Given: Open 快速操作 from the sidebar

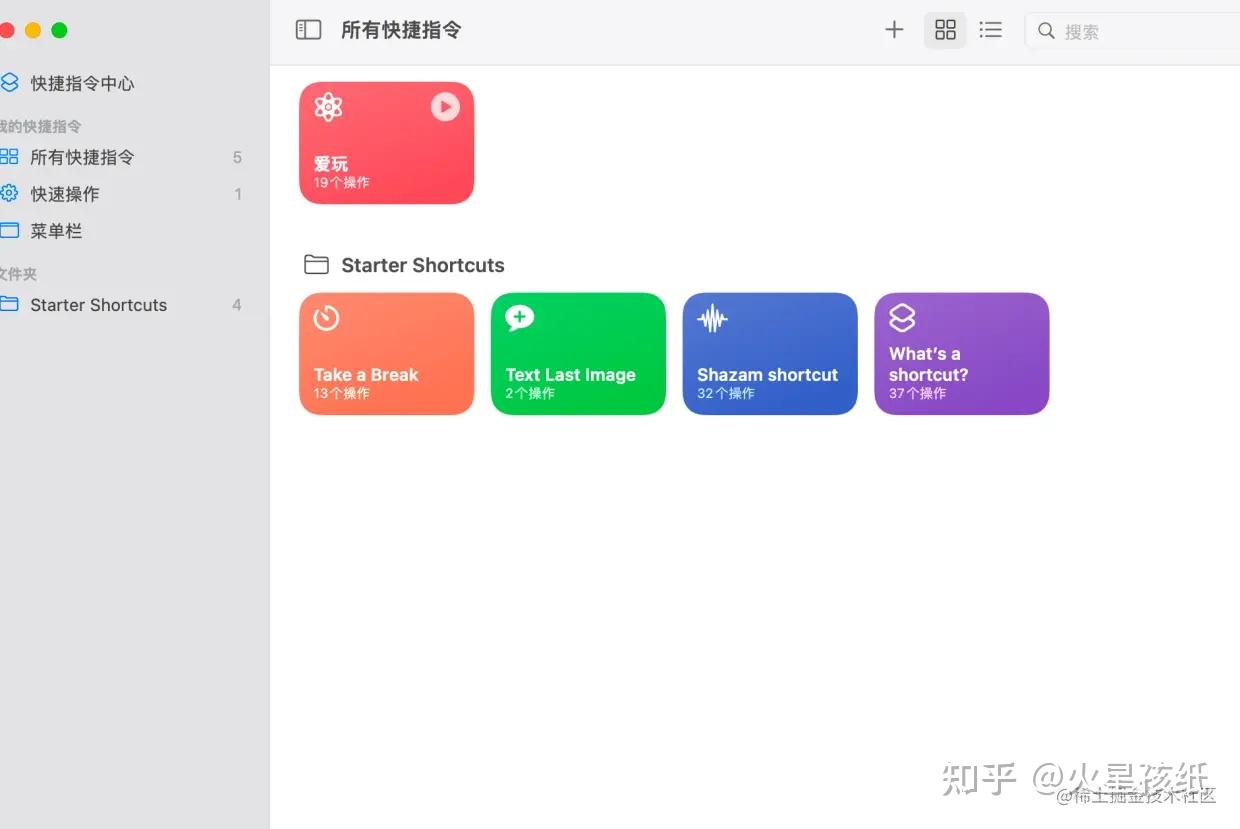Looking at the screenshot, I should tap(60, 194).
